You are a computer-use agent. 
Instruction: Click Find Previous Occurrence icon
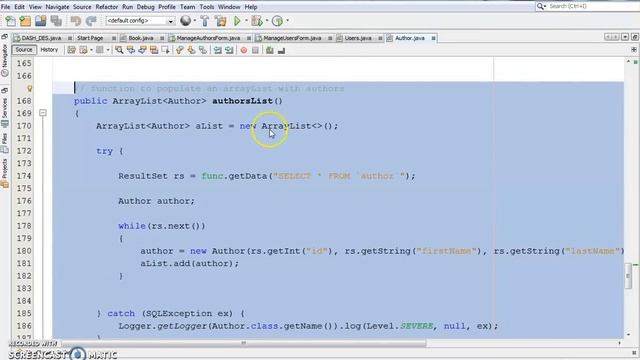coord(131,50)
